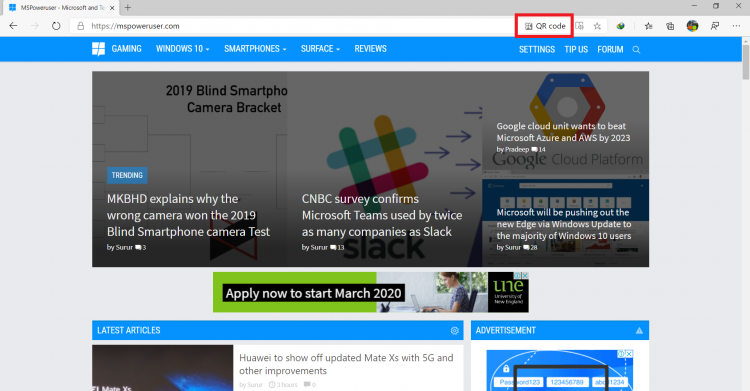Open a new tab with plus button

(x=128, y=8)
